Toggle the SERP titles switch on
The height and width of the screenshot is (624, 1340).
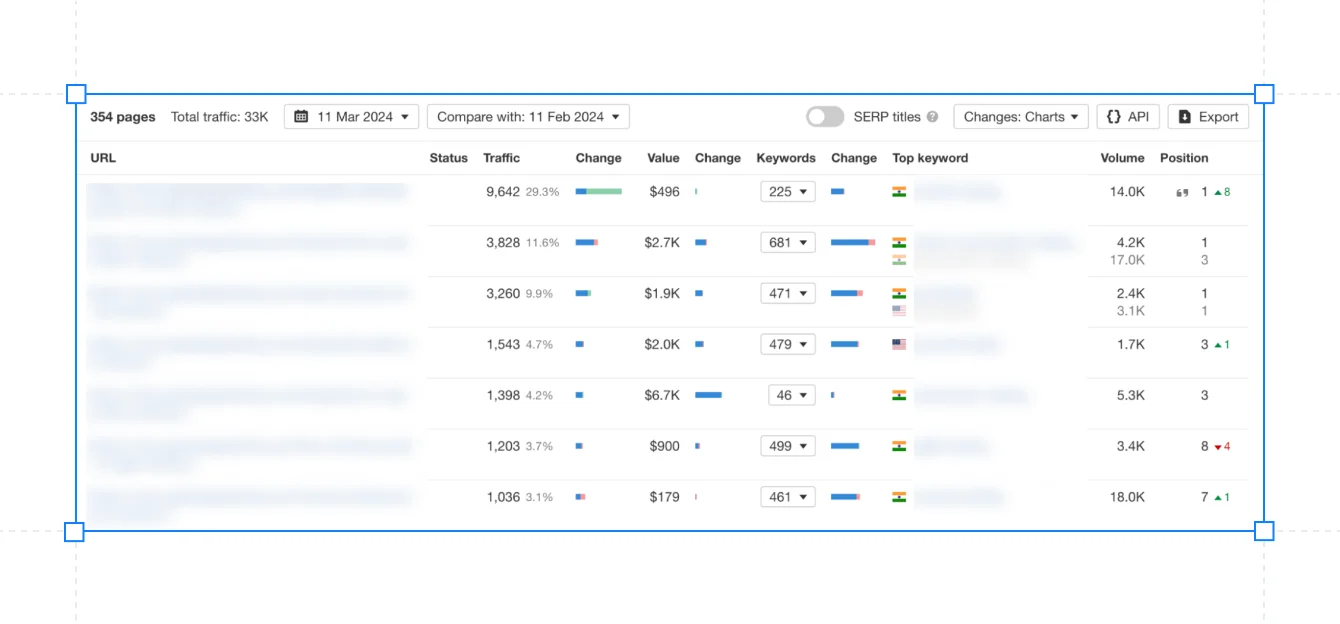[x=825, y=117]
